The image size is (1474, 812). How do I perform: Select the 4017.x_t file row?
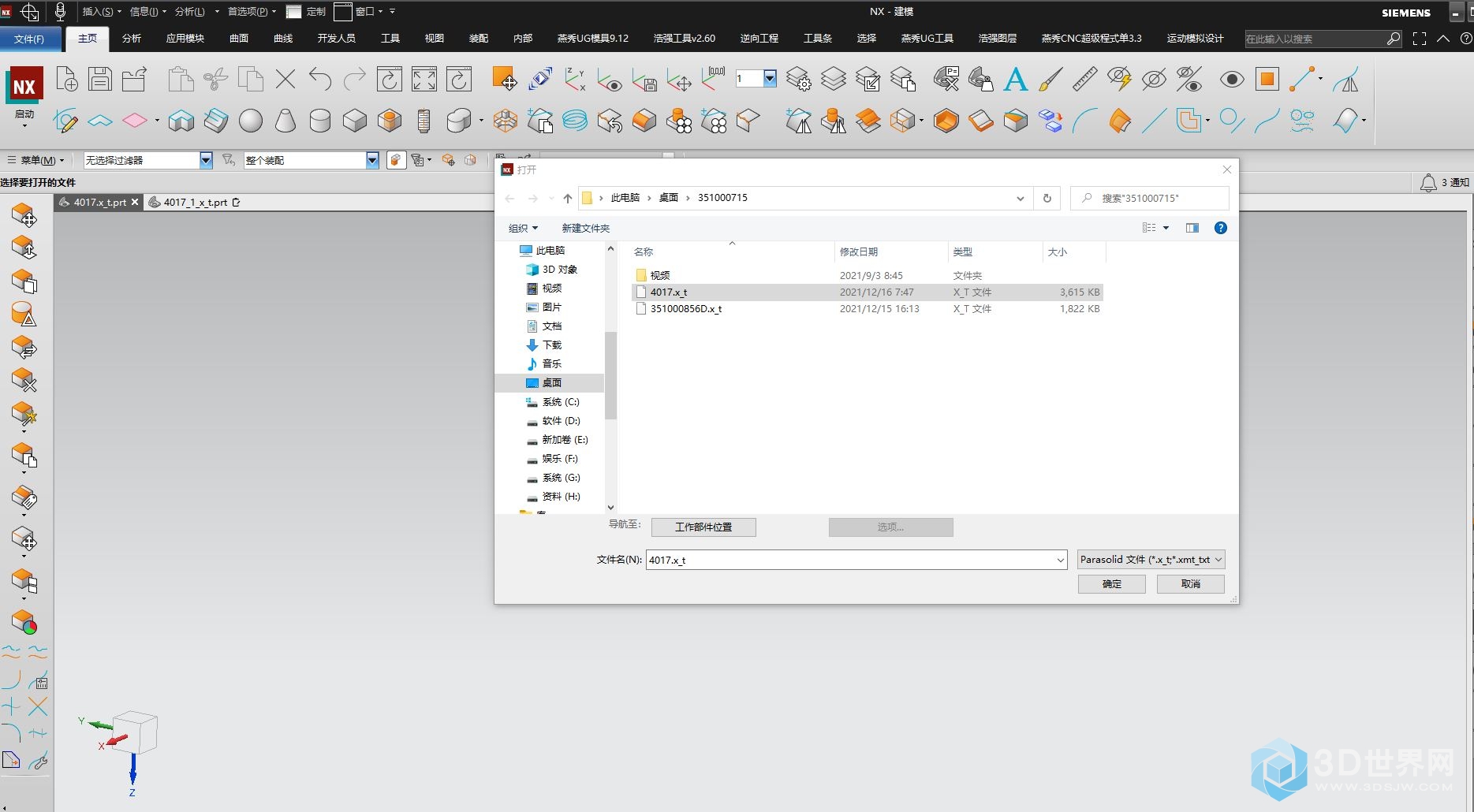868,292
